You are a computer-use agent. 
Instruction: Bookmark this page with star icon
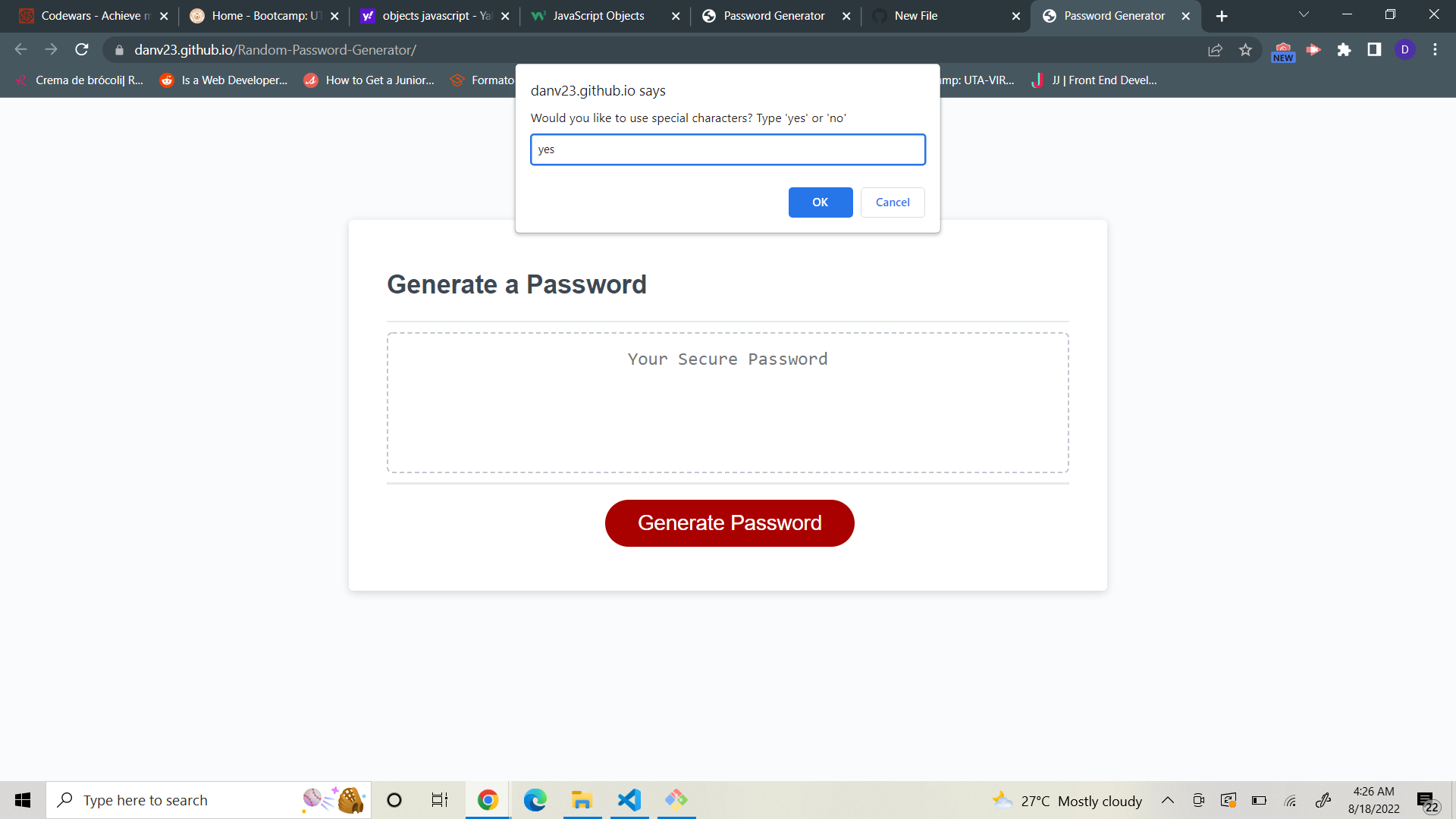1245,50
